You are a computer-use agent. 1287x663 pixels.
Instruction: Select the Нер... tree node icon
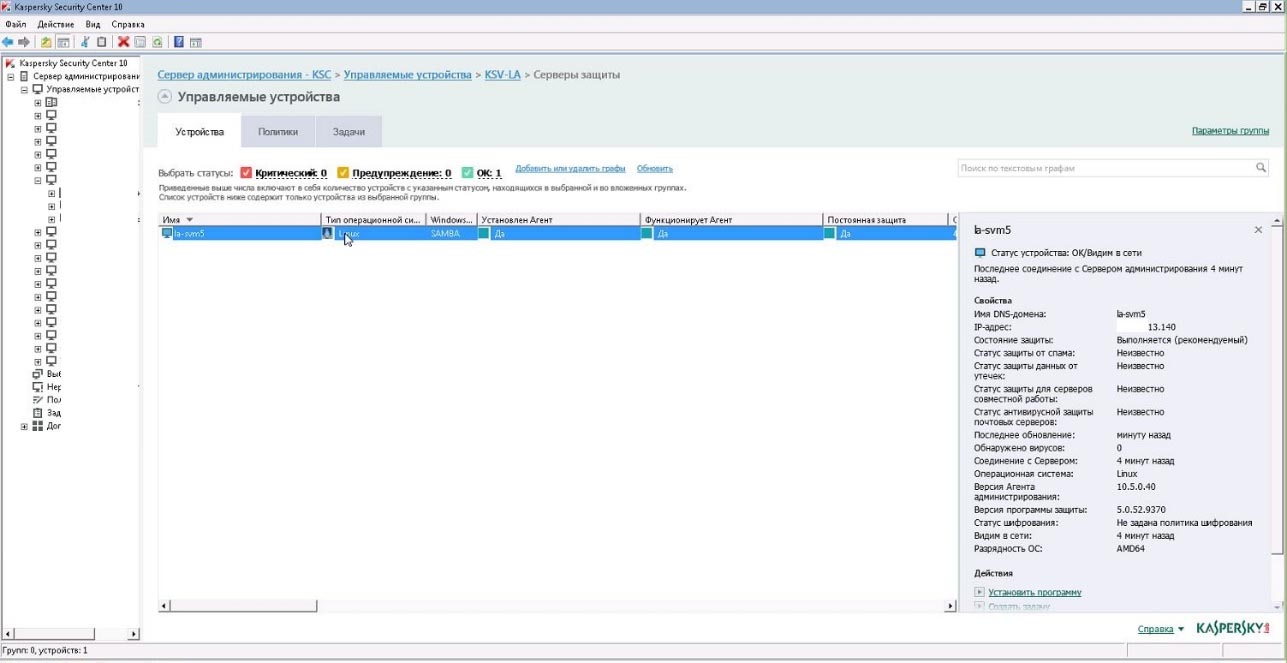tap(38, 387)
